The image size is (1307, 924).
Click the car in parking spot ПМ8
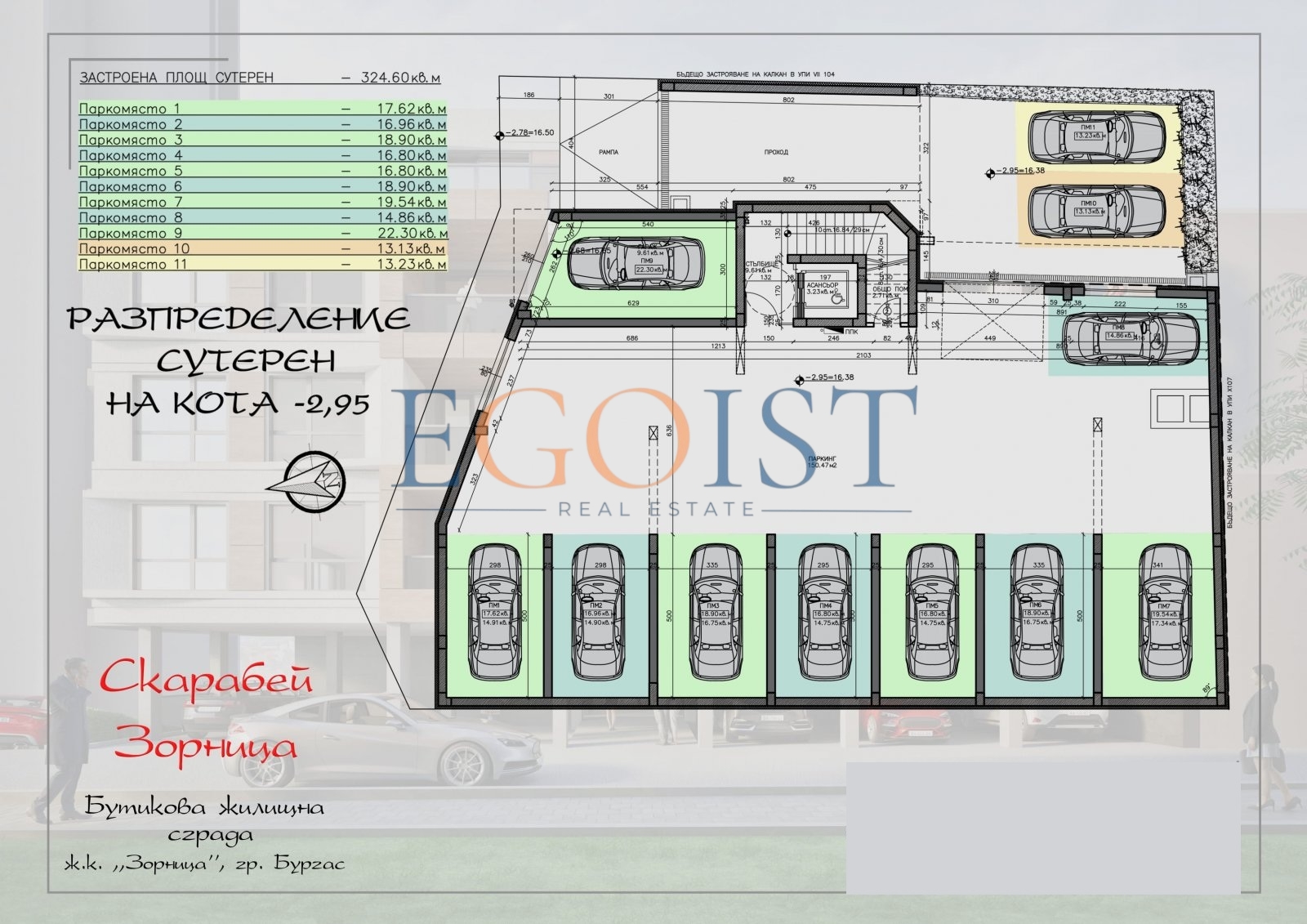pos(1131,335)
